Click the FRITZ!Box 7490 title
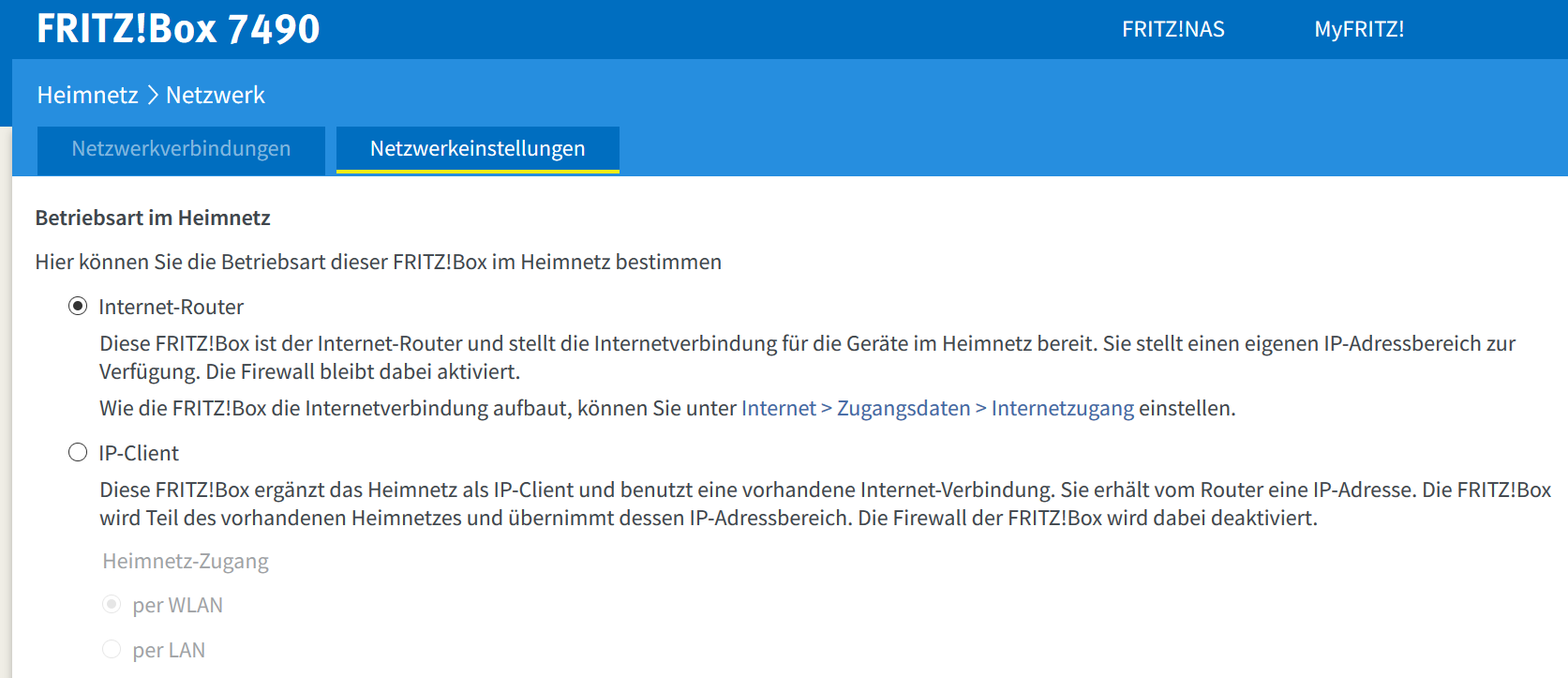The image size is (1568, 678). pos(178,28)
